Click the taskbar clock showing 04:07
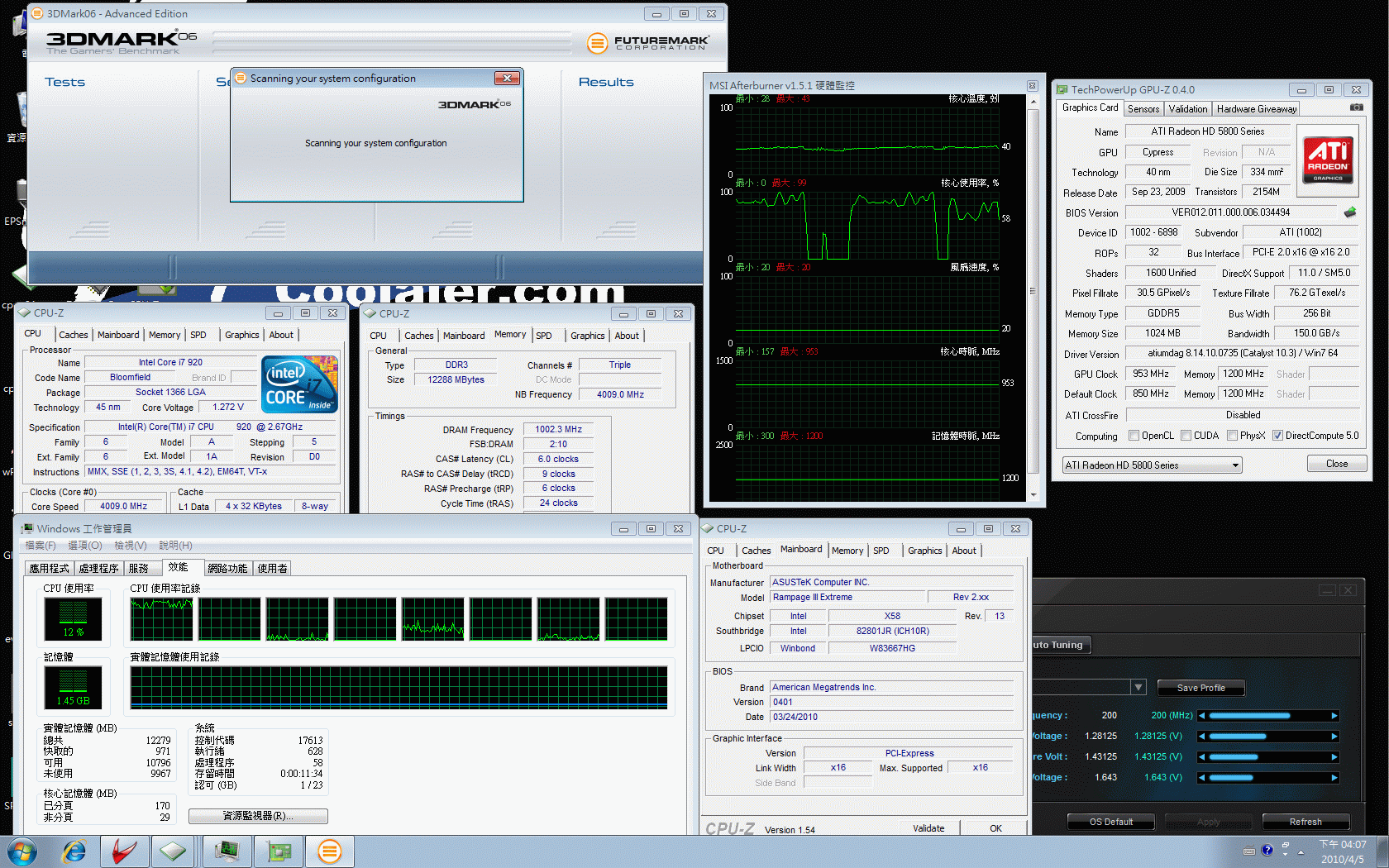The width and height of the screenshot is (1389, 868). click(1343, 851)
